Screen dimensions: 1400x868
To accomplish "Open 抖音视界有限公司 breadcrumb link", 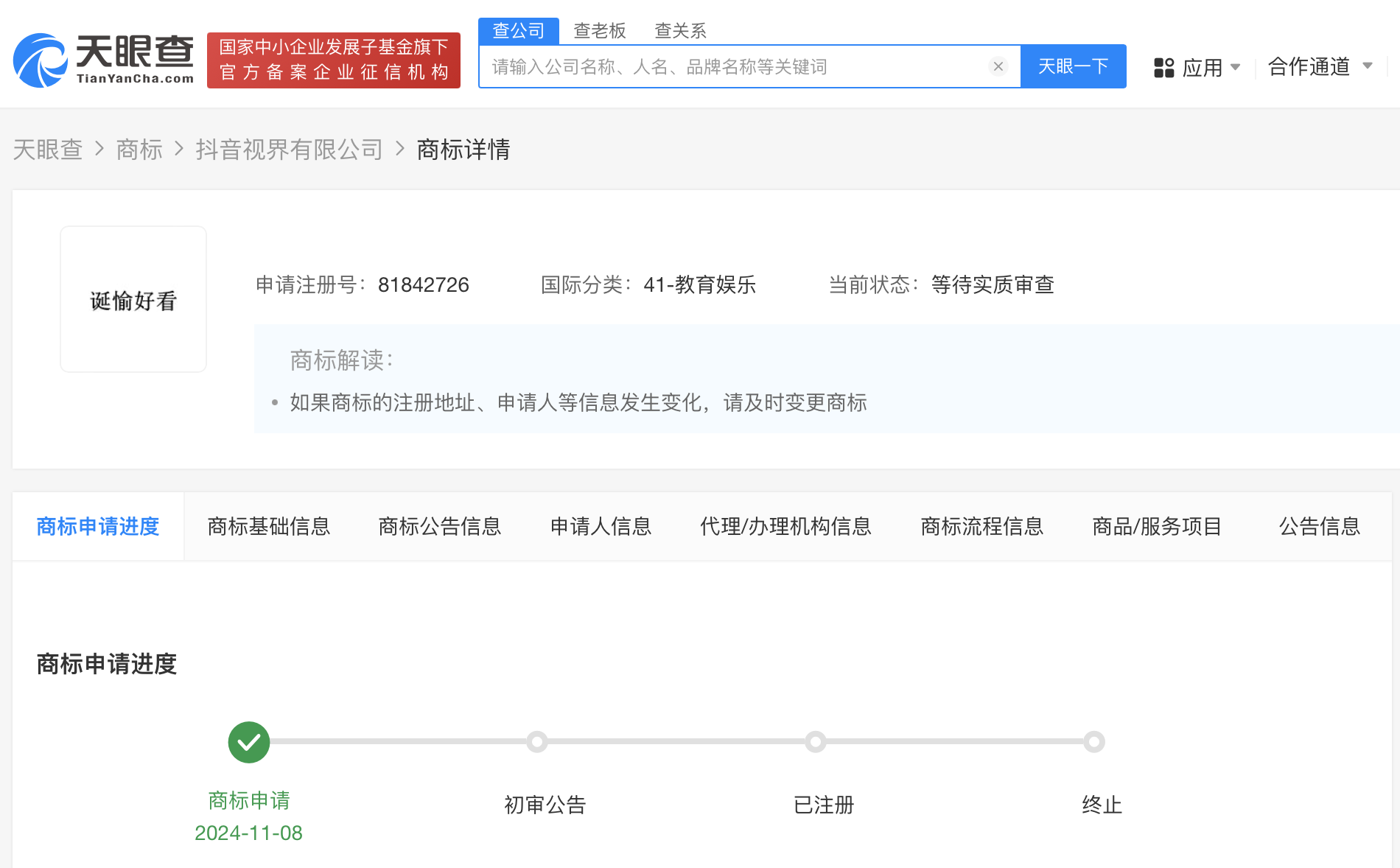I will click(x=289, y=150).
